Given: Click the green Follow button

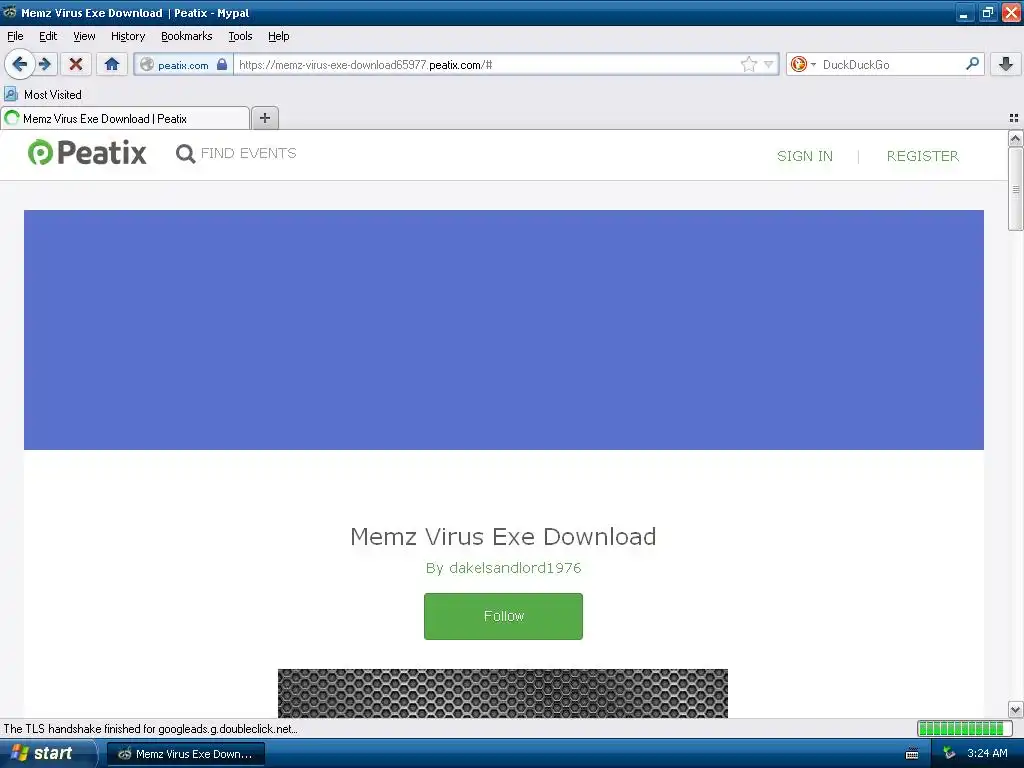Looking at the screenshot, I should (503, 616).
